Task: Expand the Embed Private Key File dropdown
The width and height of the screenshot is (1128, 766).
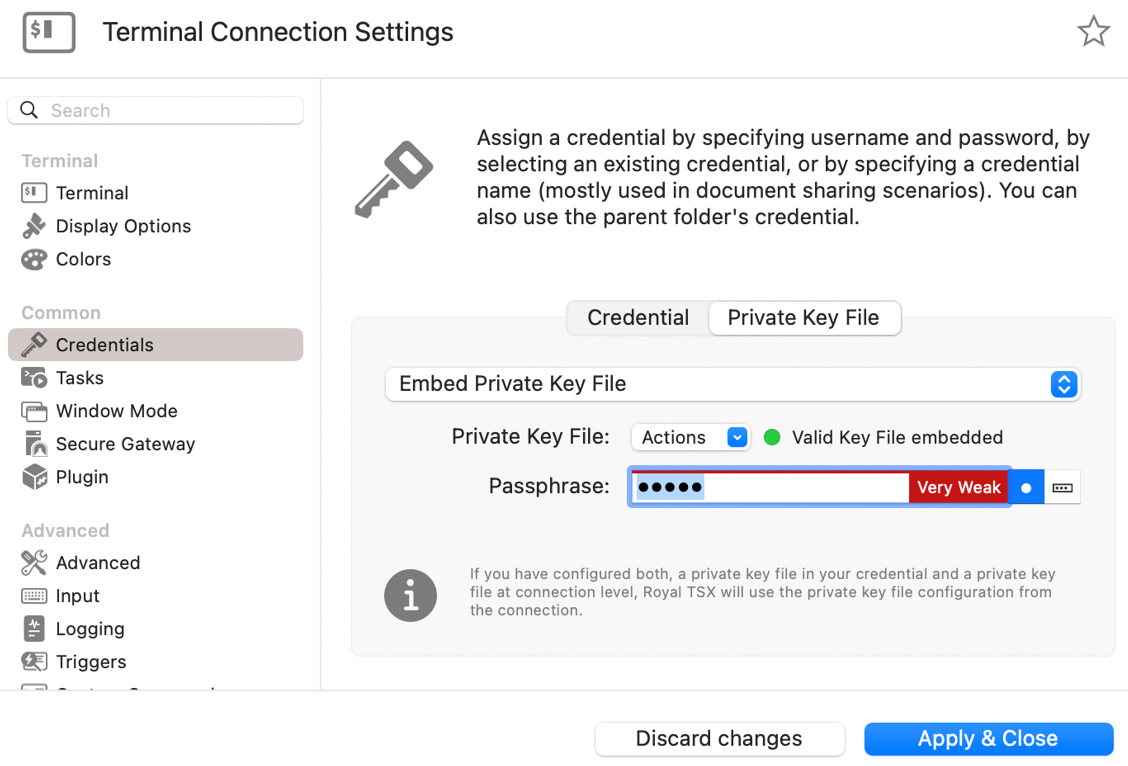Action: click(x=733, y=384)
